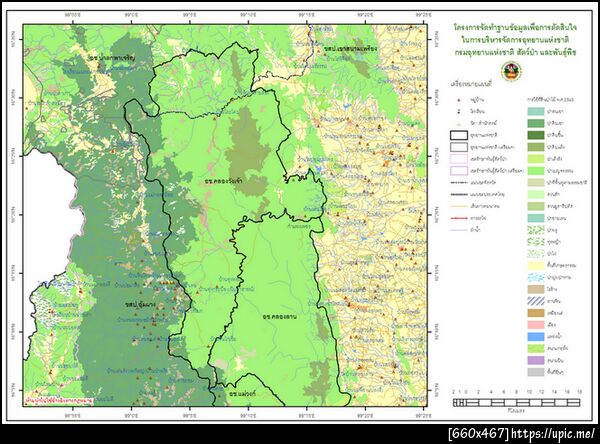Image resolution: width=600 pixels, height=444 pixels.
Task: Click the large olive forest patch in map center
Action: [247, 151]
